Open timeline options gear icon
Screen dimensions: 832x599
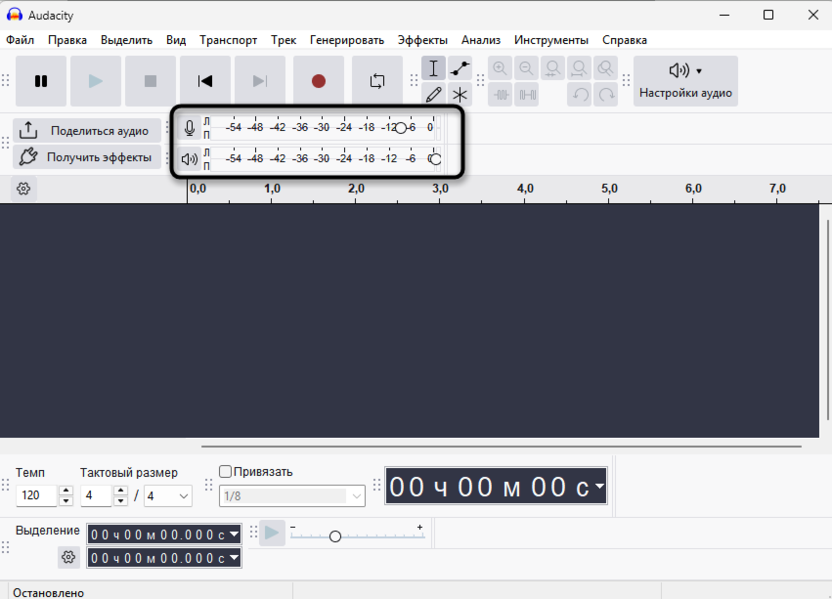(x=24, y=189)
